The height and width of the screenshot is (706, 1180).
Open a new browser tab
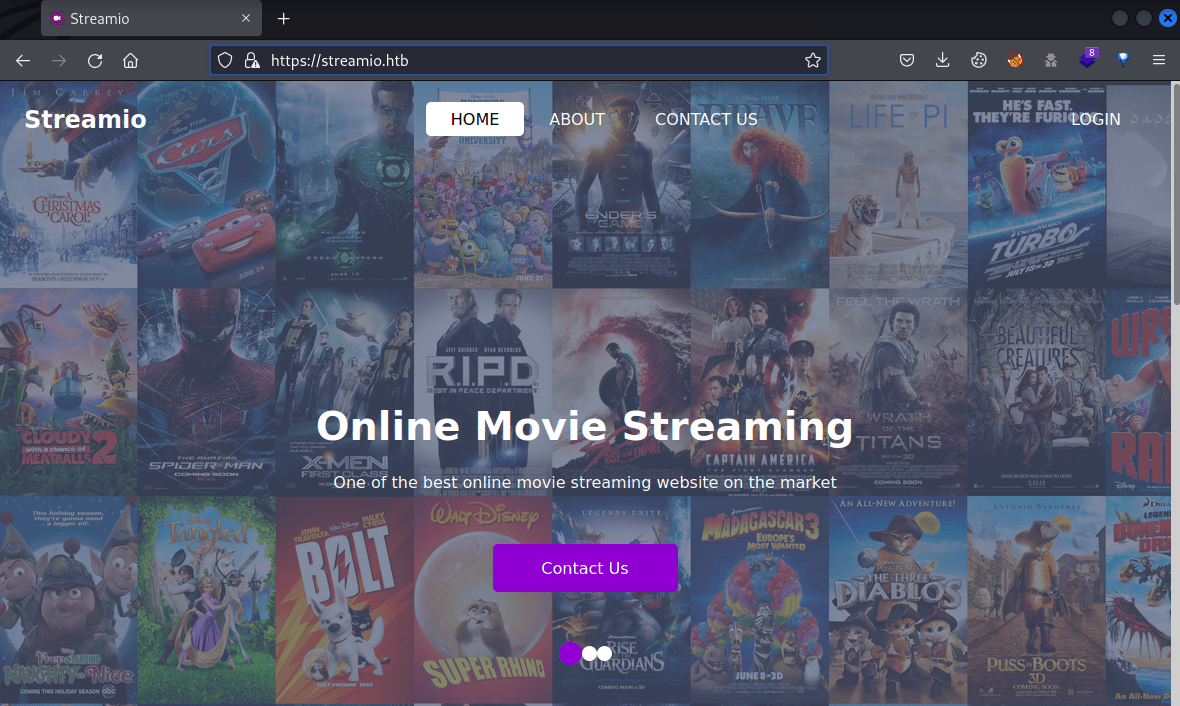click(x=283, y=19)
